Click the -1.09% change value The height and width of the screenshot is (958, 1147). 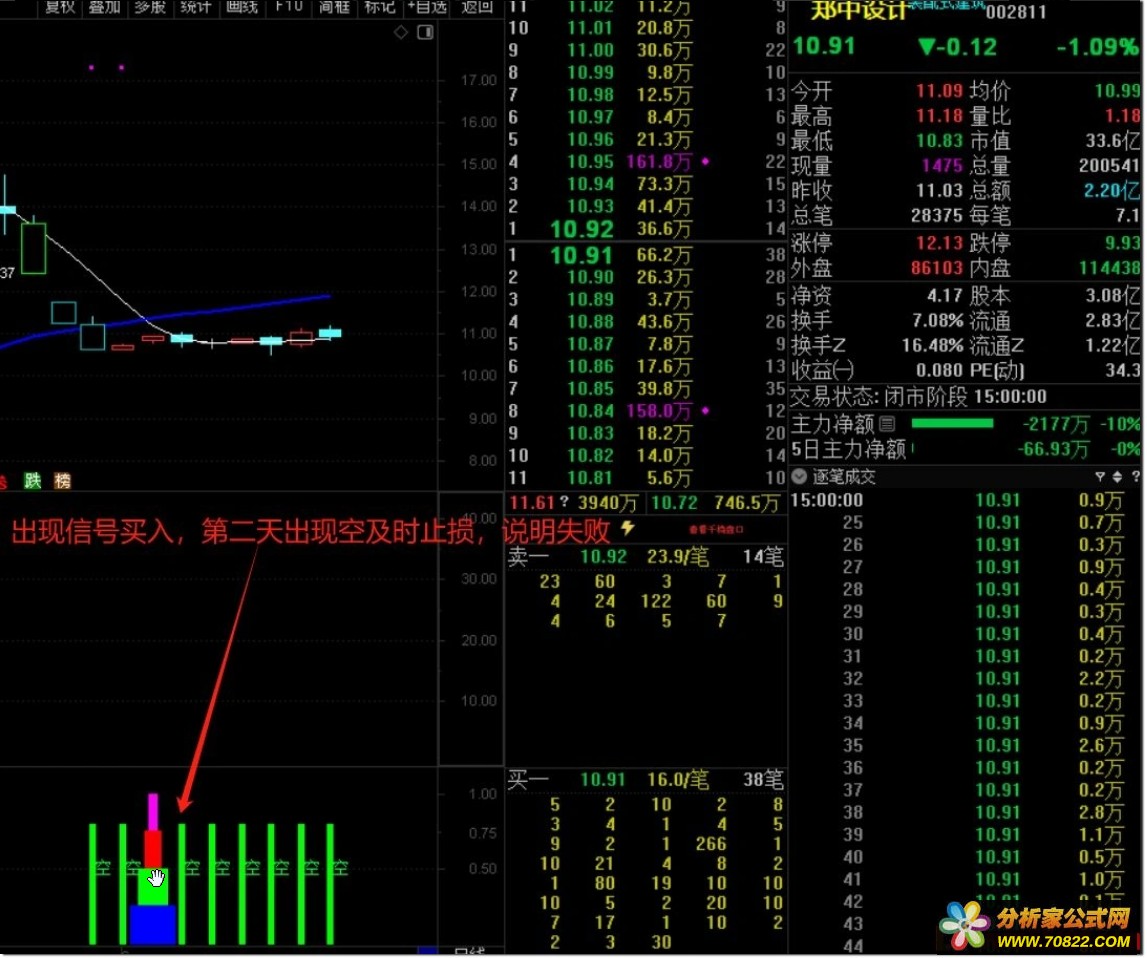[x=1098, y=48]
